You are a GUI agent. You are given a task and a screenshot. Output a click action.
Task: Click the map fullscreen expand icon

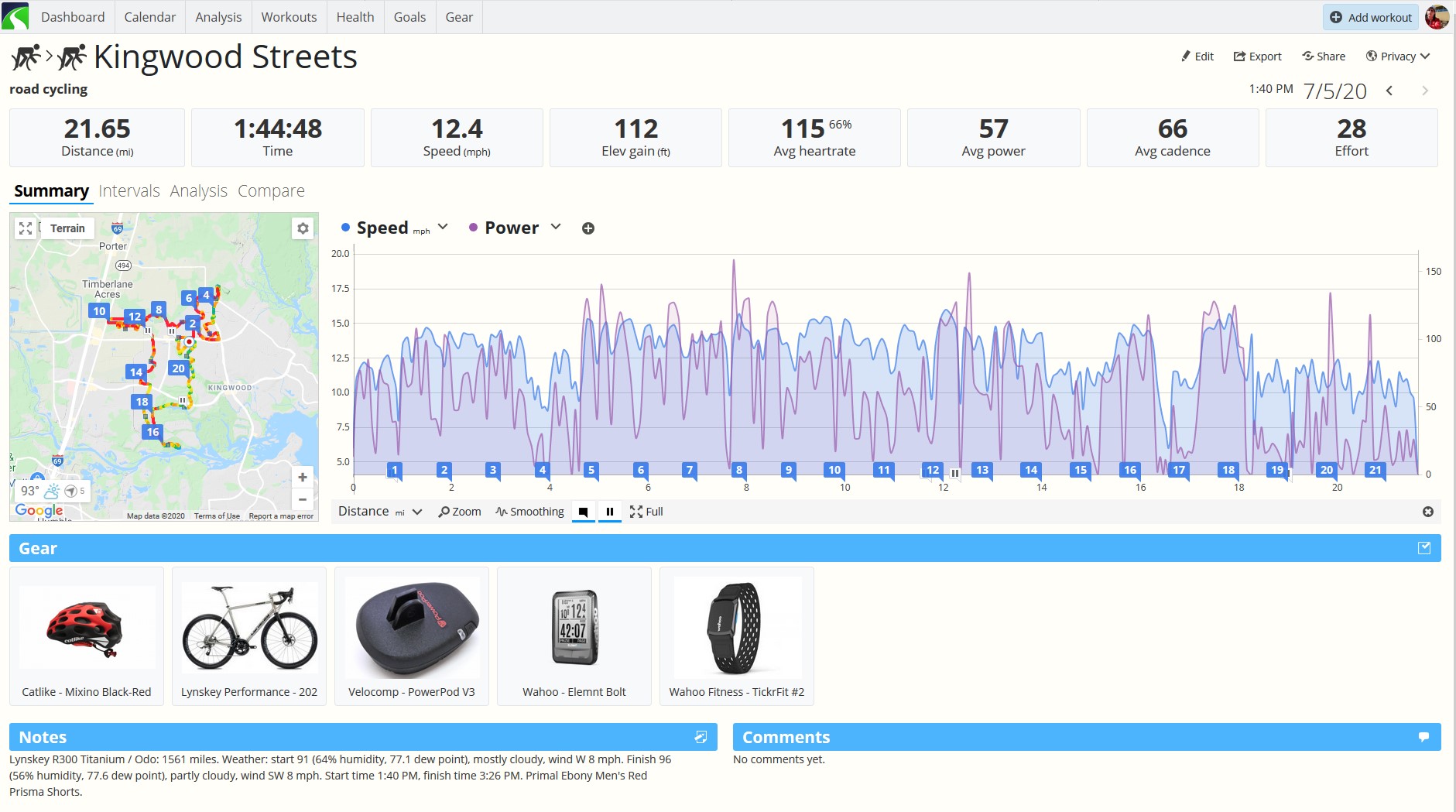pyautogui.click(x=26, y=228)
